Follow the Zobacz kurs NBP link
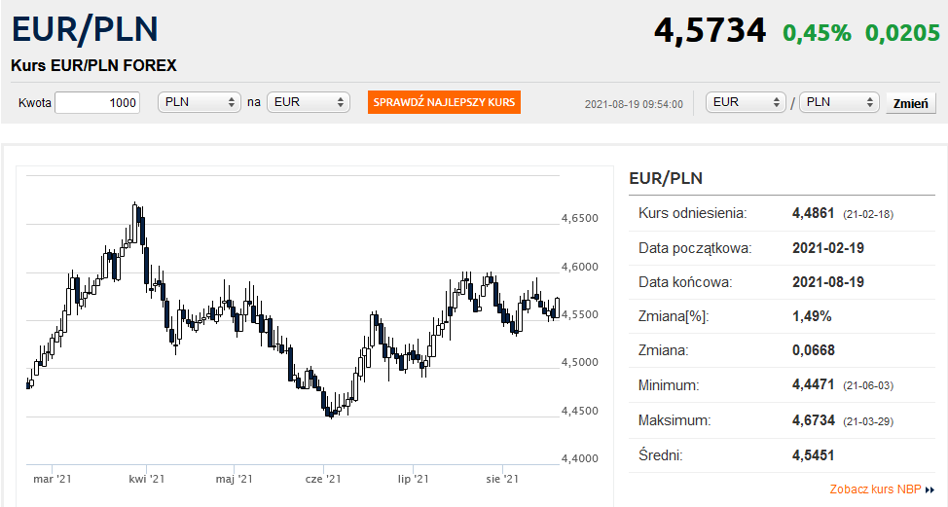This screenshot has width=948, height=507. pyautogui.click(x=876, y=490)
